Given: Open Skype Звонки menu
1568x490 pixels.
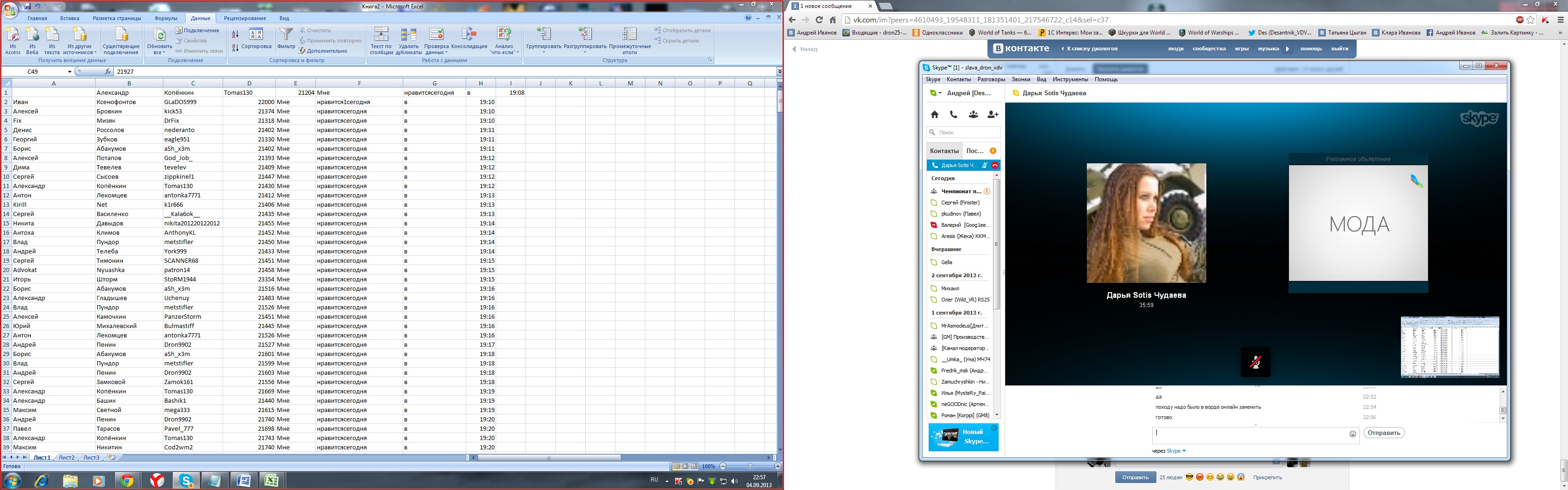Looking at the screenshot, I should coord(1021,79).
